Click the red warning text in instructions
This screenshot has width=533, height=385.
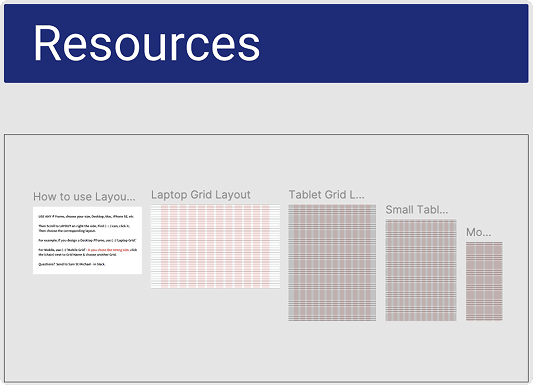click(108, 250)
